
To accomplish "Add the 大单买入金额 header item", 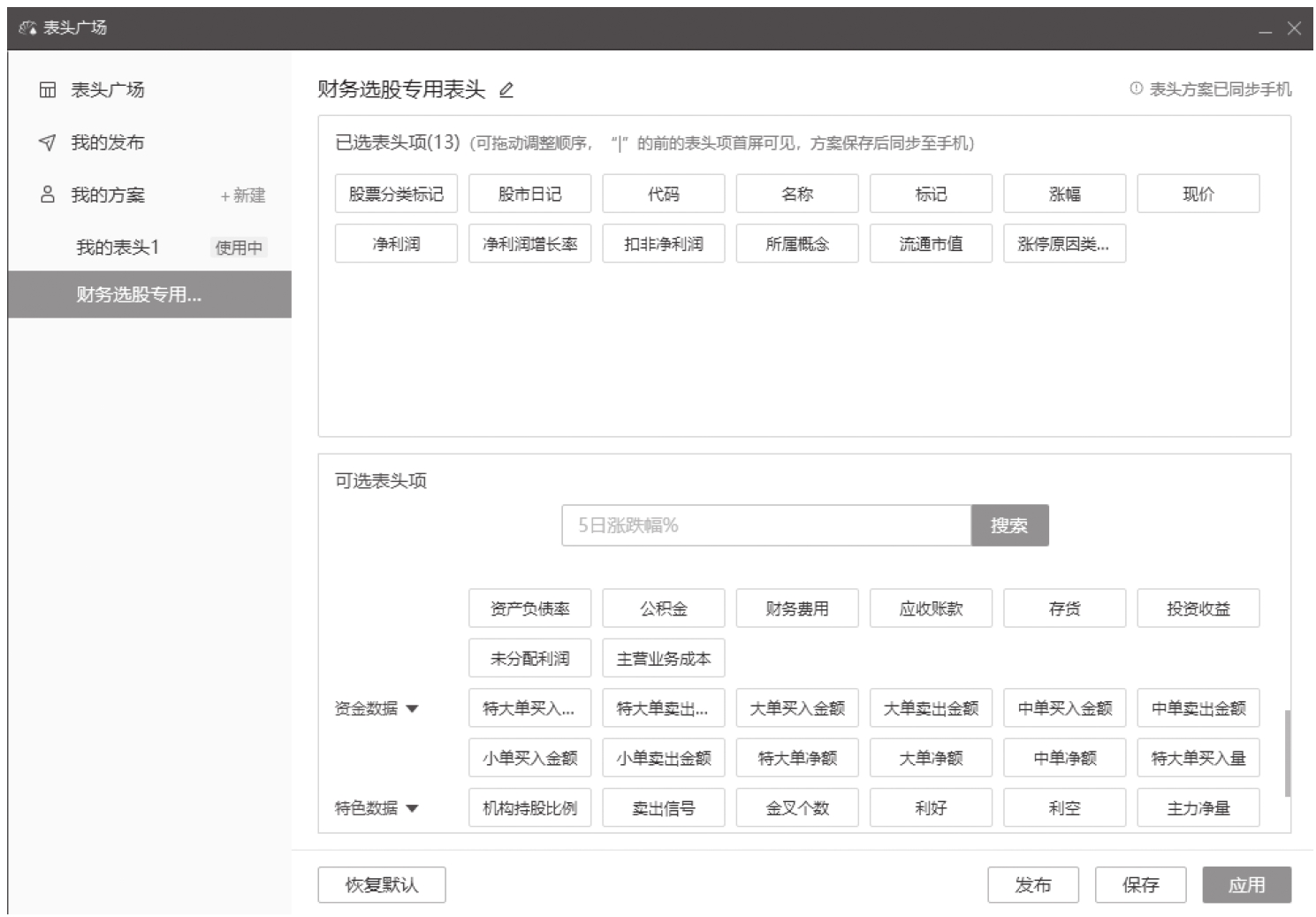I will pyautogui.click(x=797, y=708).
